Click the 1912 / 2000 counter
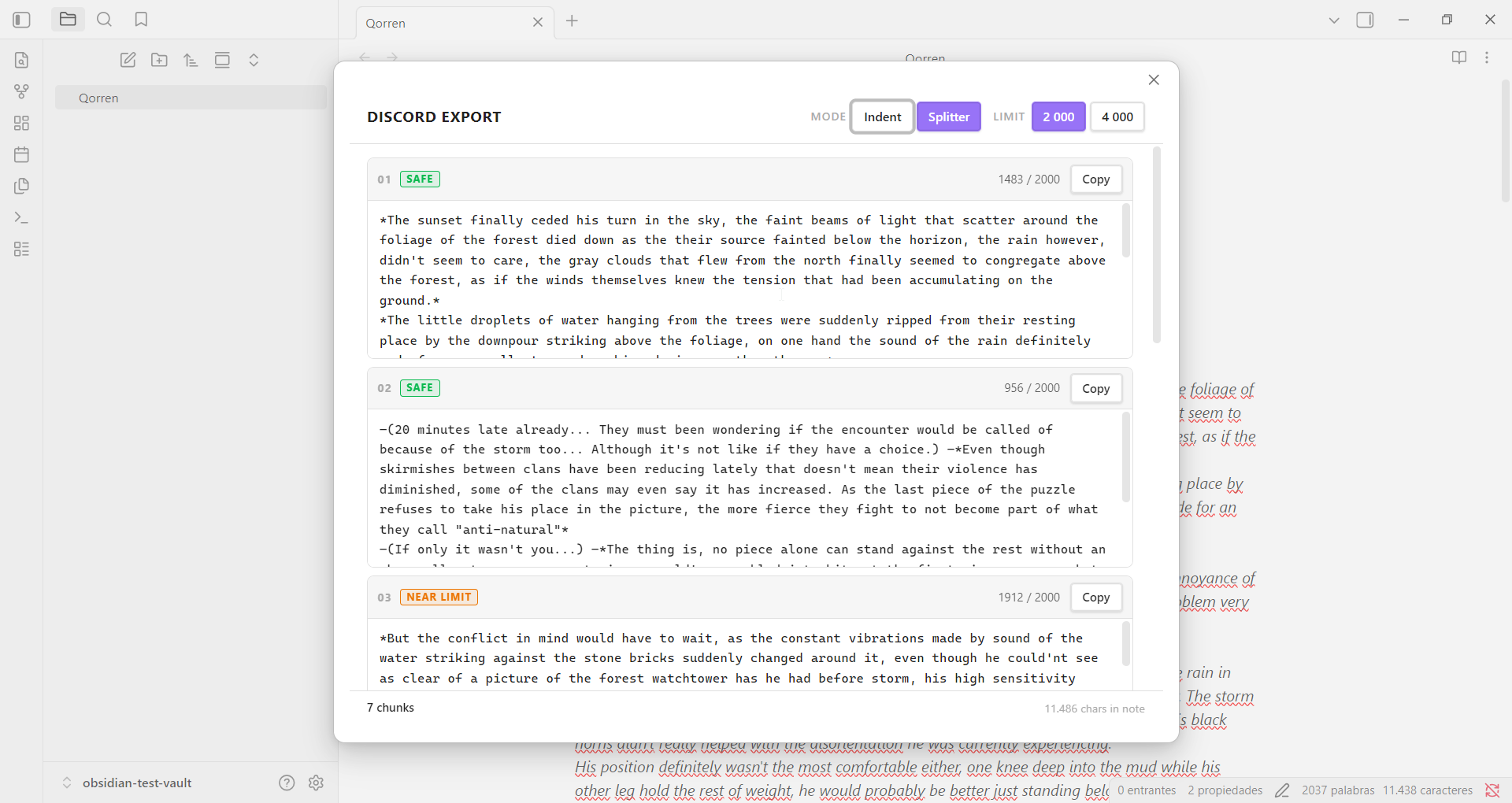The height and width of the screenshot is (803, 1512). click(x=1028, y=598)
